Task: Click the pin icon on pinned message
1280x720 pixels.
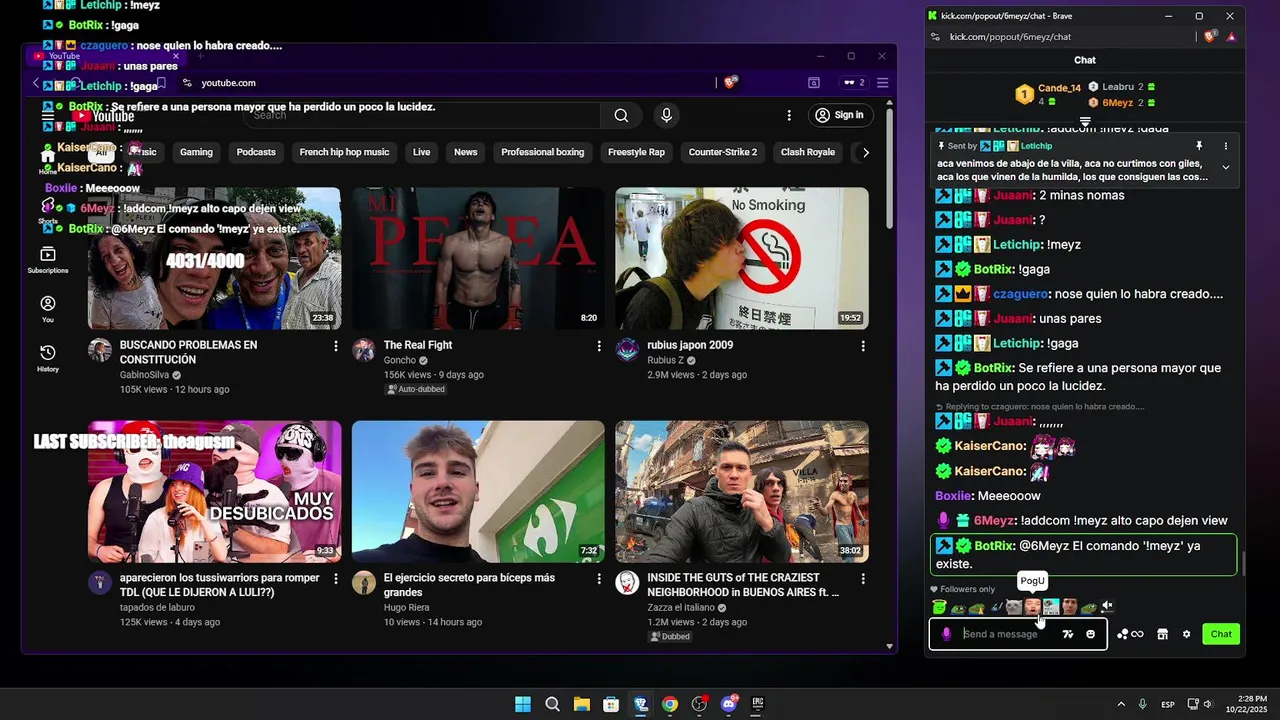Action: point(1199,146)
